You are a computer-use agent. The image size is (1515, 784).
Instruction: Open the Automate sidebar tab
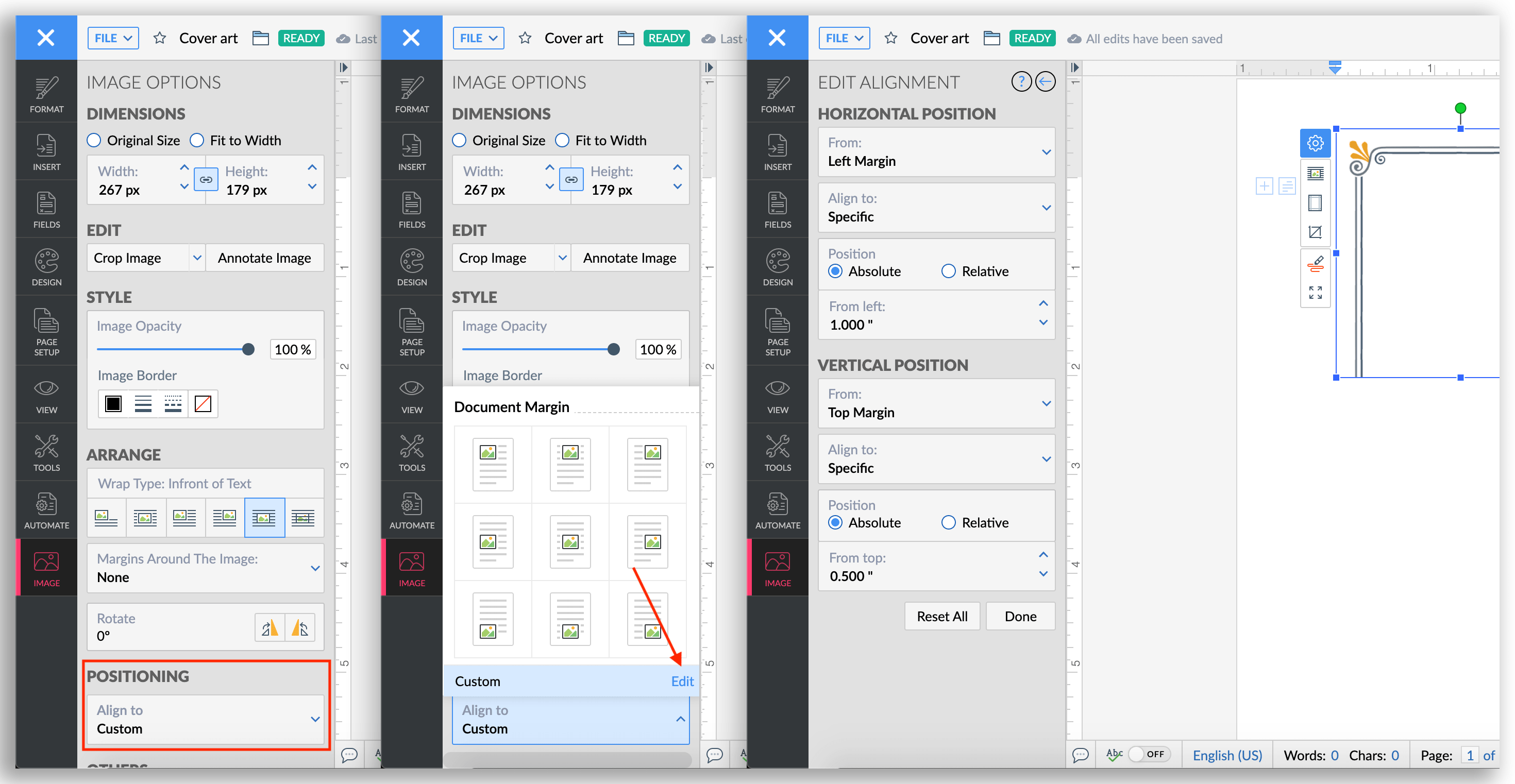tap(46, 510)
